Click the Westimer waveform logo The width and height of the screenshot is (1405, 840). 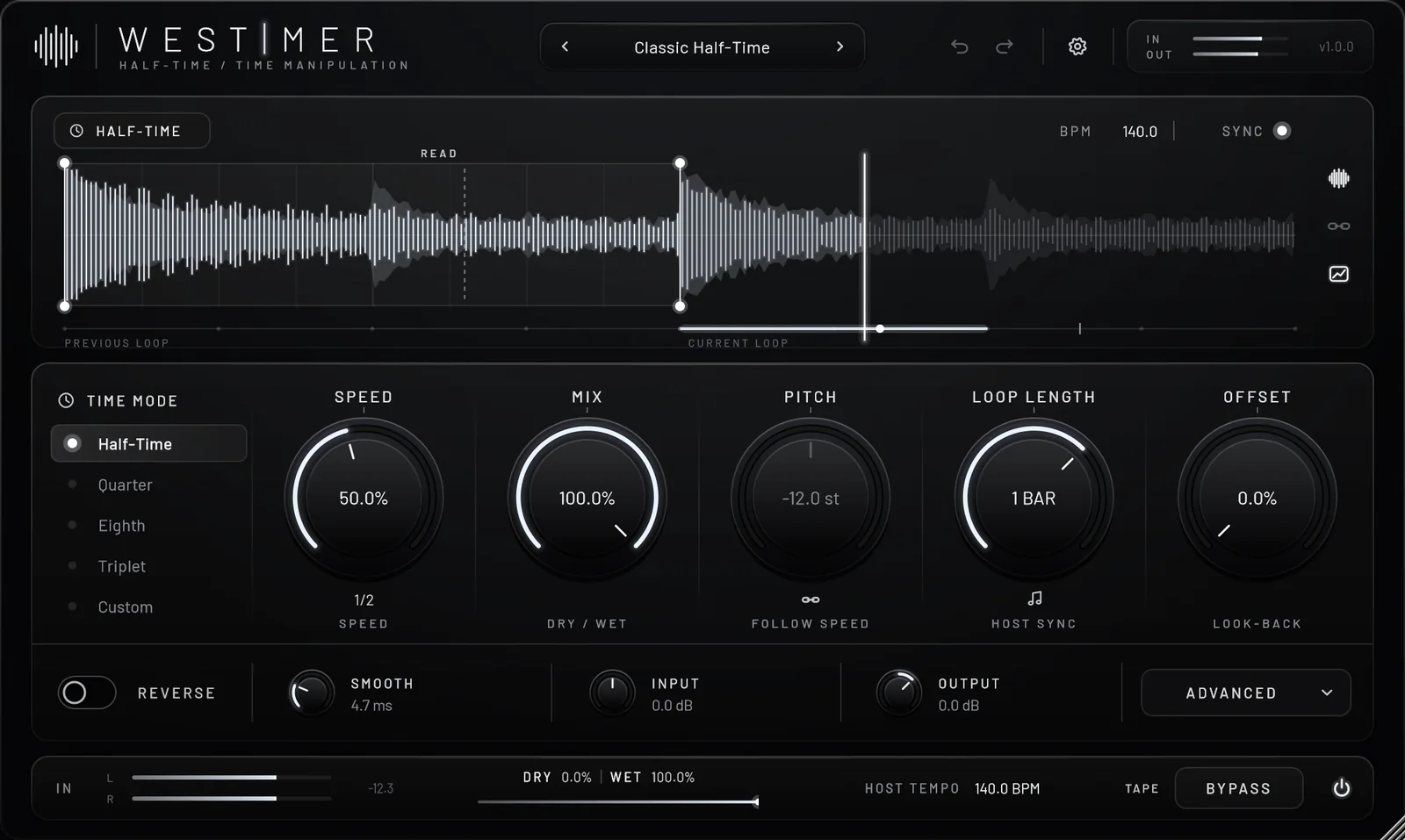[56, 47]
